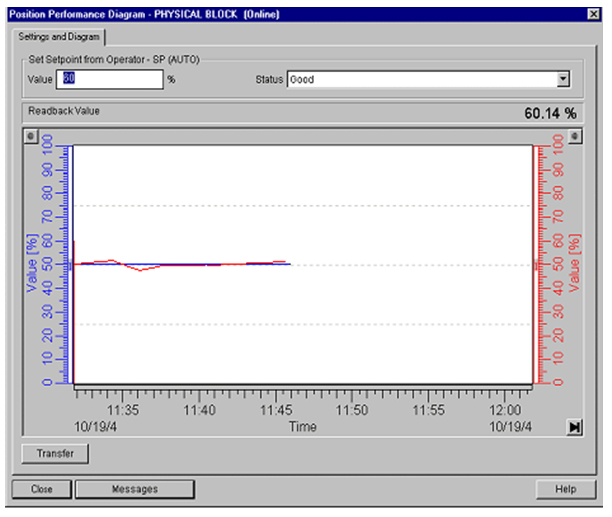Click the 11:40 time axis label
This screenshot has height=517, width=612.
pos(199,410)
